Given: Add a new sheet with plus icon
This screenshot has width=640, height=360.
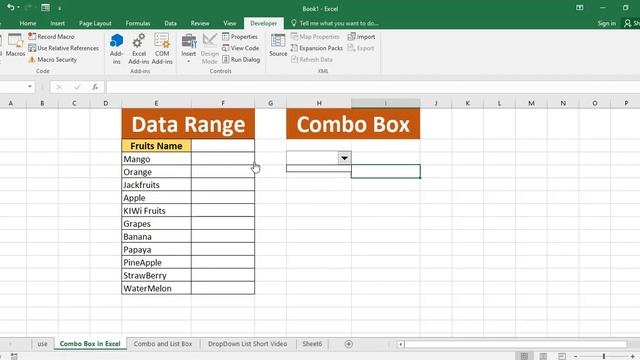Looking at the screenshot, I should pyautogui.click(x=349, y=344).
